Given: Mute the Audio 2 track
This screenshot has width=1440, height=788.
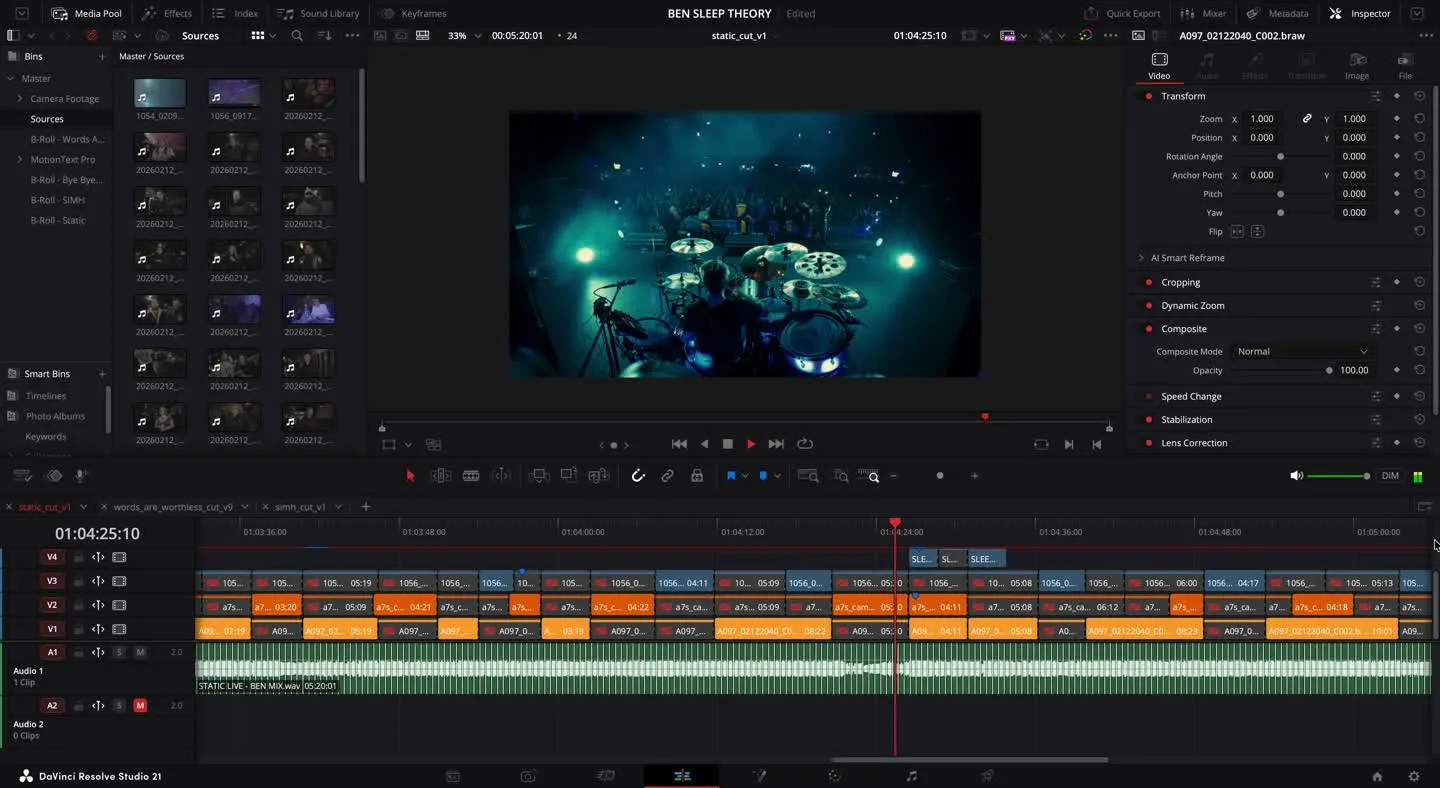Looking at the screenshot, I should (x=140, y=706).
